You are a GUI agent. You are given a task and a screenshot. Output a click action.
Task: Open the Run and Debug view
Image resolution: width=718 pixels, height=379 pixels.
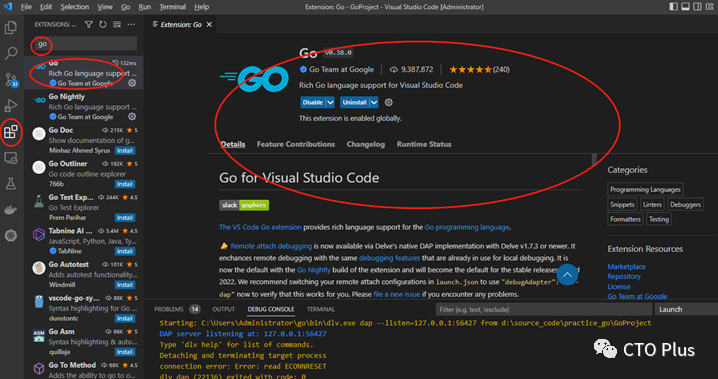click(x=11, y=106)
